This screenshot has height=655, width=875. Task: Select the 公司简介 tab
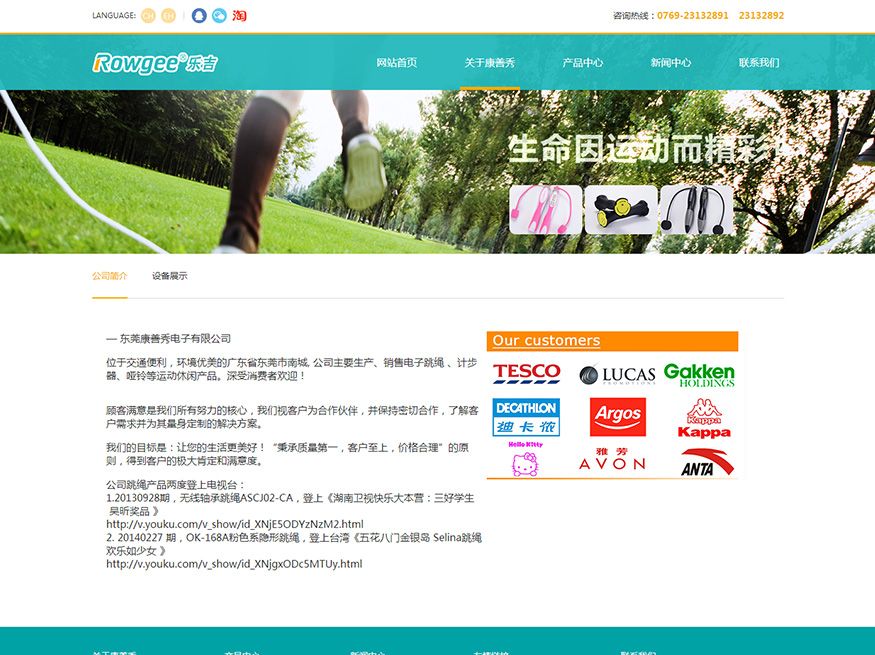pyautogui.click(x=110, y=276)
